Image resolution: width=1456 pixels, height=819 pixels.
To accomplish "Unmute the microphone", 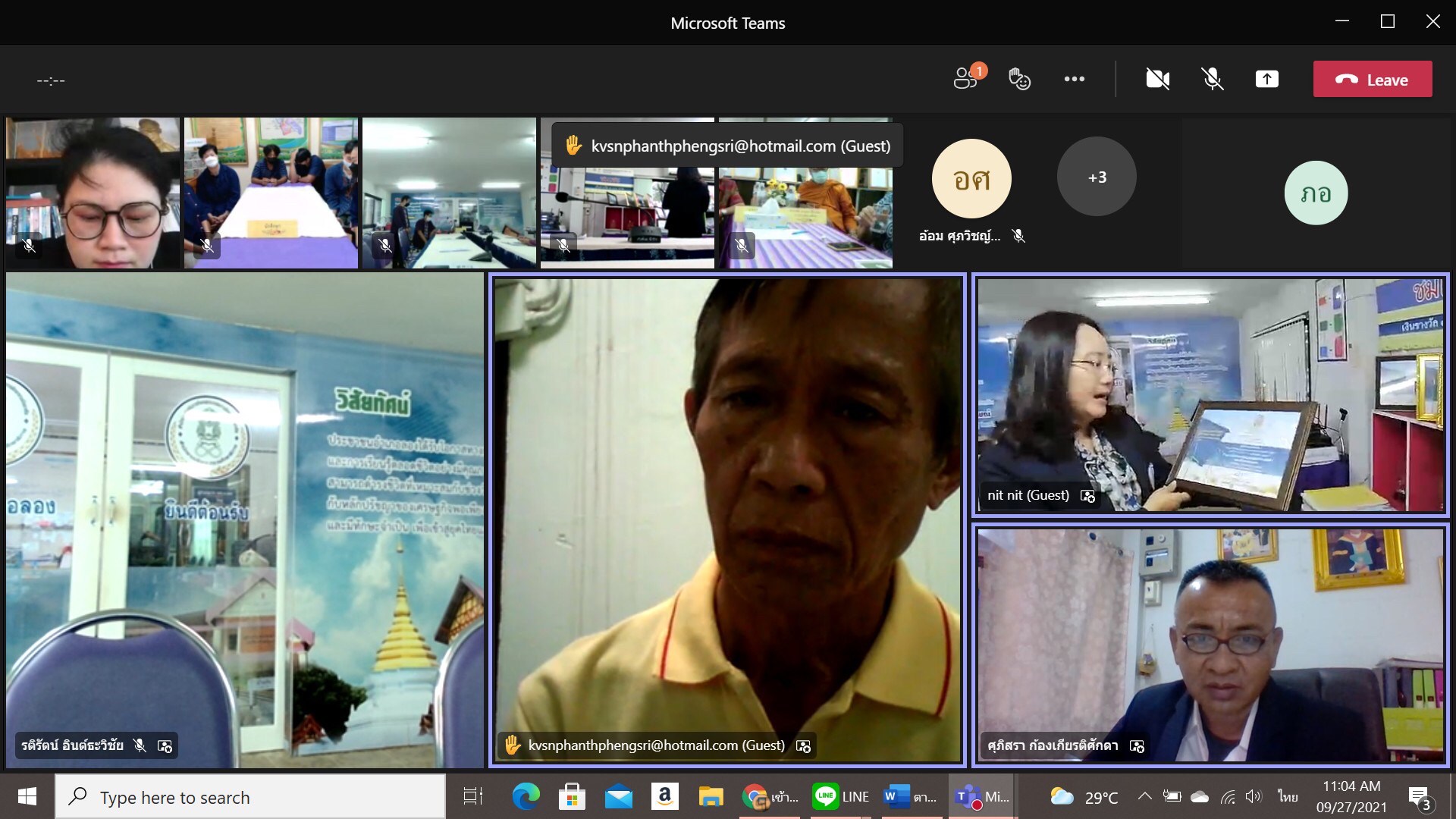I will click(x=1212, y=79).
